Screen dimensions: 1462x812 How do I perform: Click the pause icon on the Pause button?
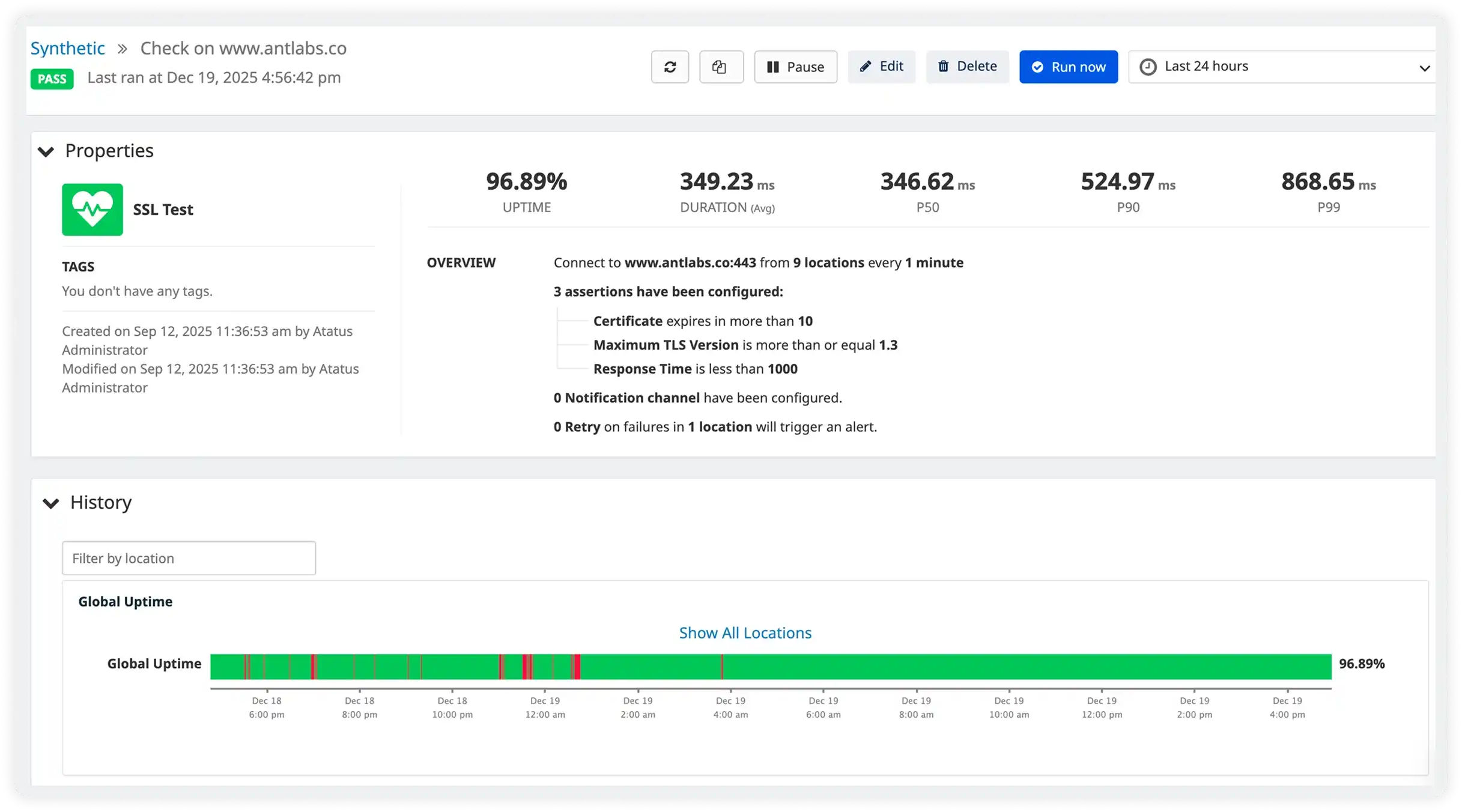coord(774,67)
